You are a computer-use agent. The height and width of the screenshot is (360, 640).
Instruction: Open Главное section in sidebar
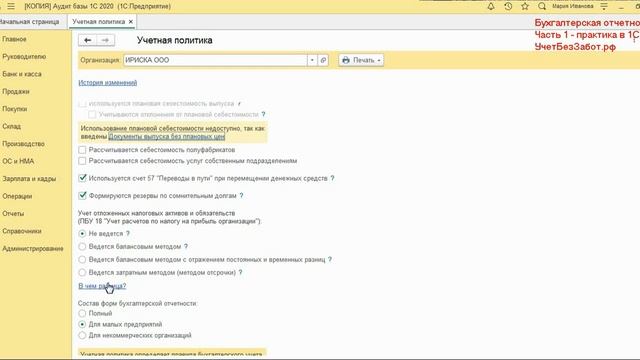[14, 39]
